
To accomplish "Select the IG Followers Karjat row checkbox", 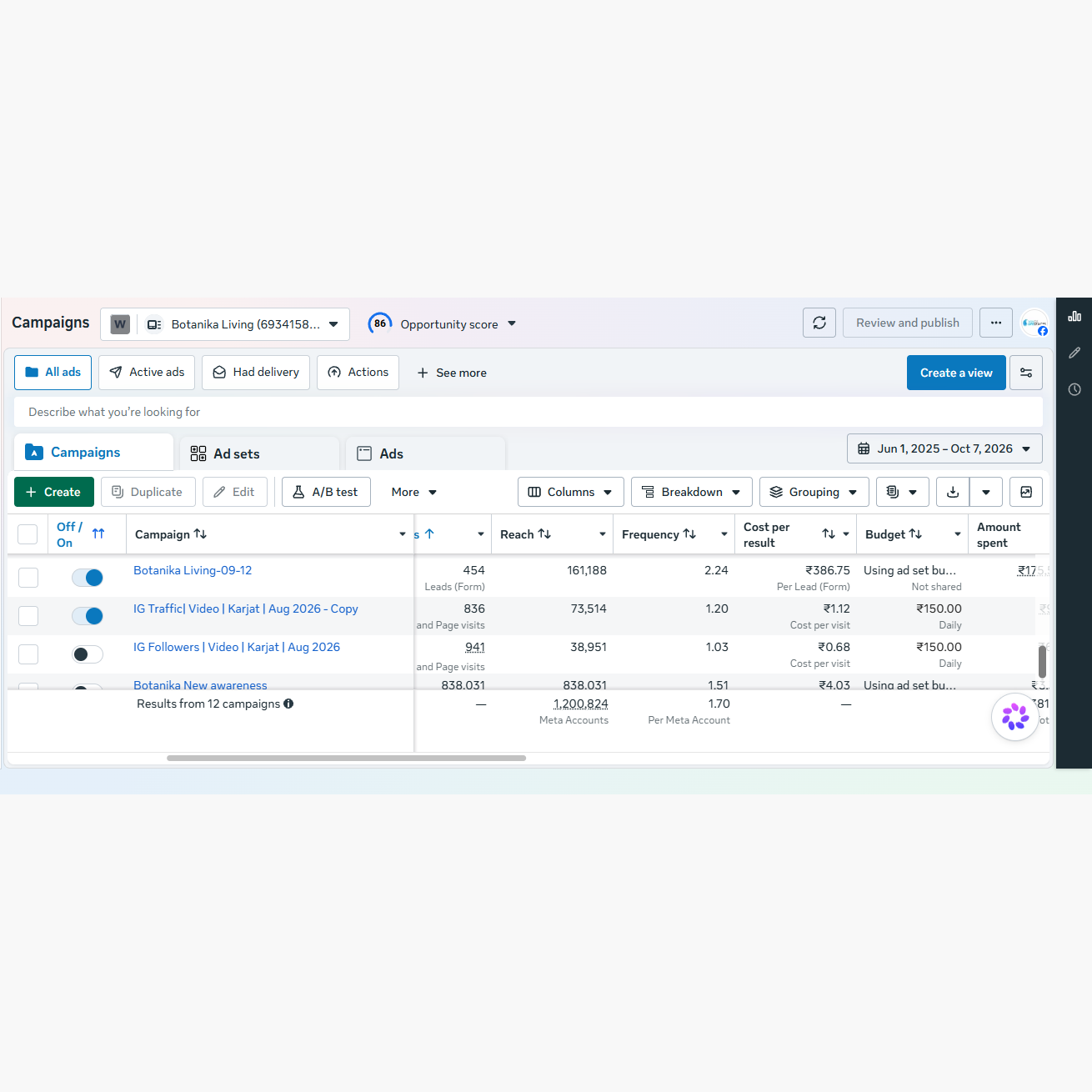I will coord(28,654).
